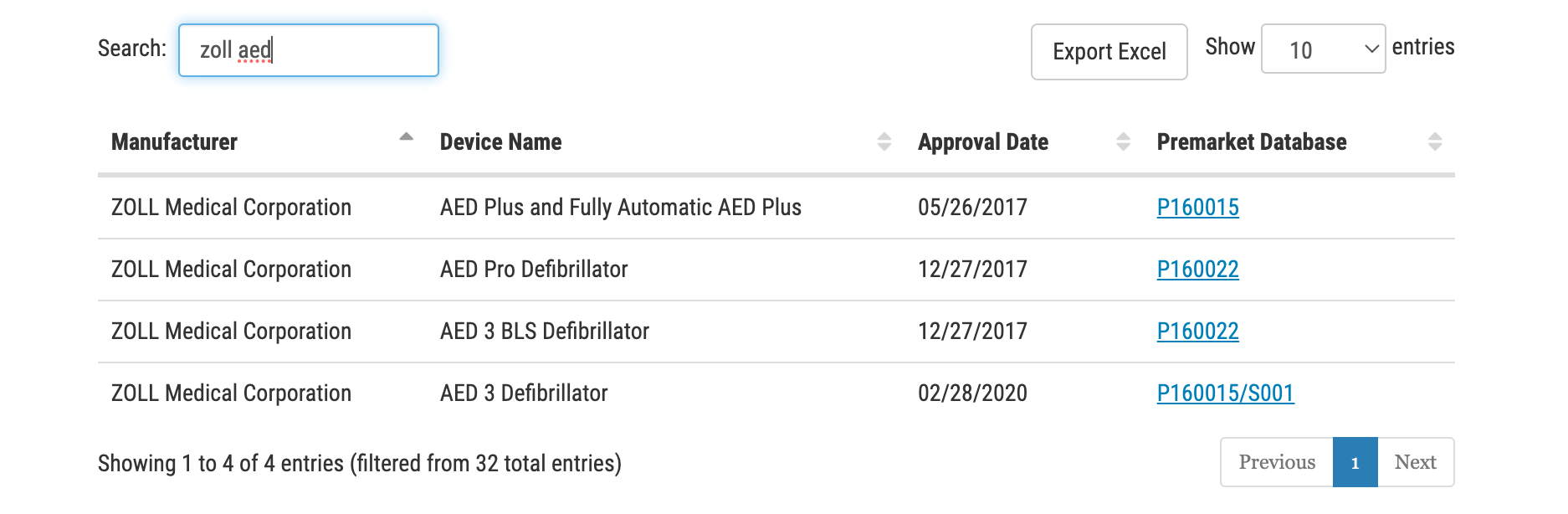Click the Manufacturer column header
Image resolution: width=1568 pixels, height=514 pixels.
click(174, 142)
